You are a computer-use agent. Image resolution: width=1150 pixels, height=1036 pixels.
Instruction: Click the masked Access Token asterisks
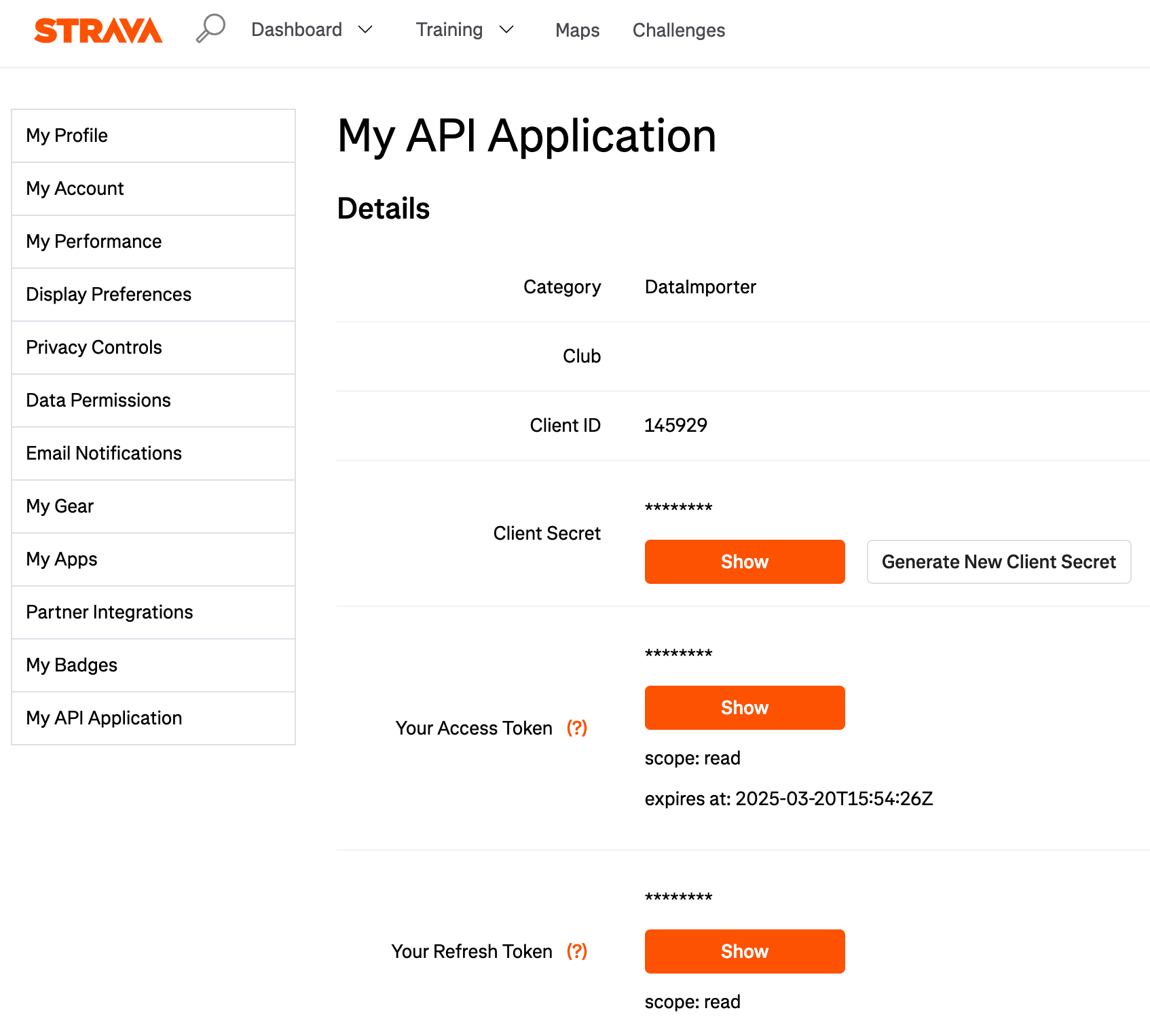678,654
